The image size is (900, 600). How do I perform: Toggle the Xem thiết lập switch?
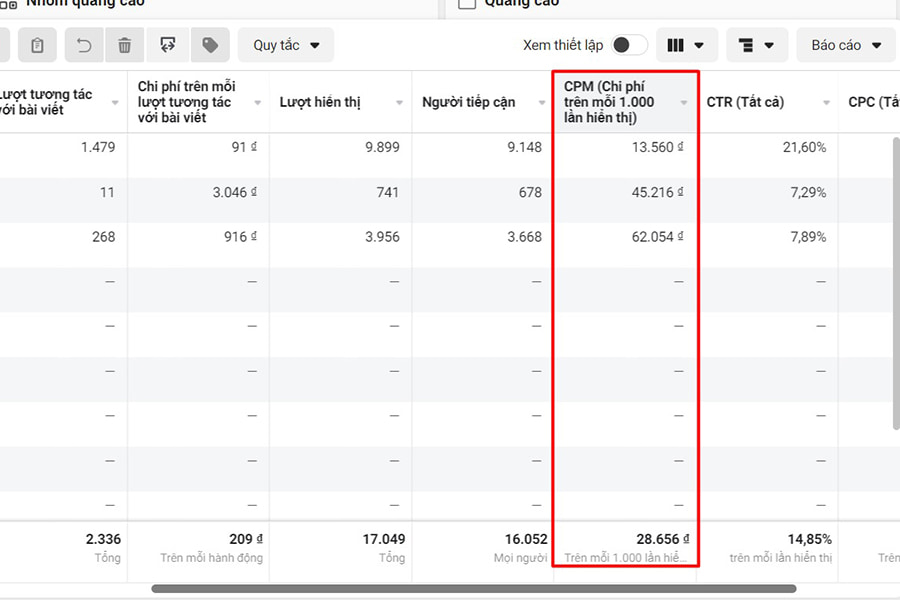629,45
